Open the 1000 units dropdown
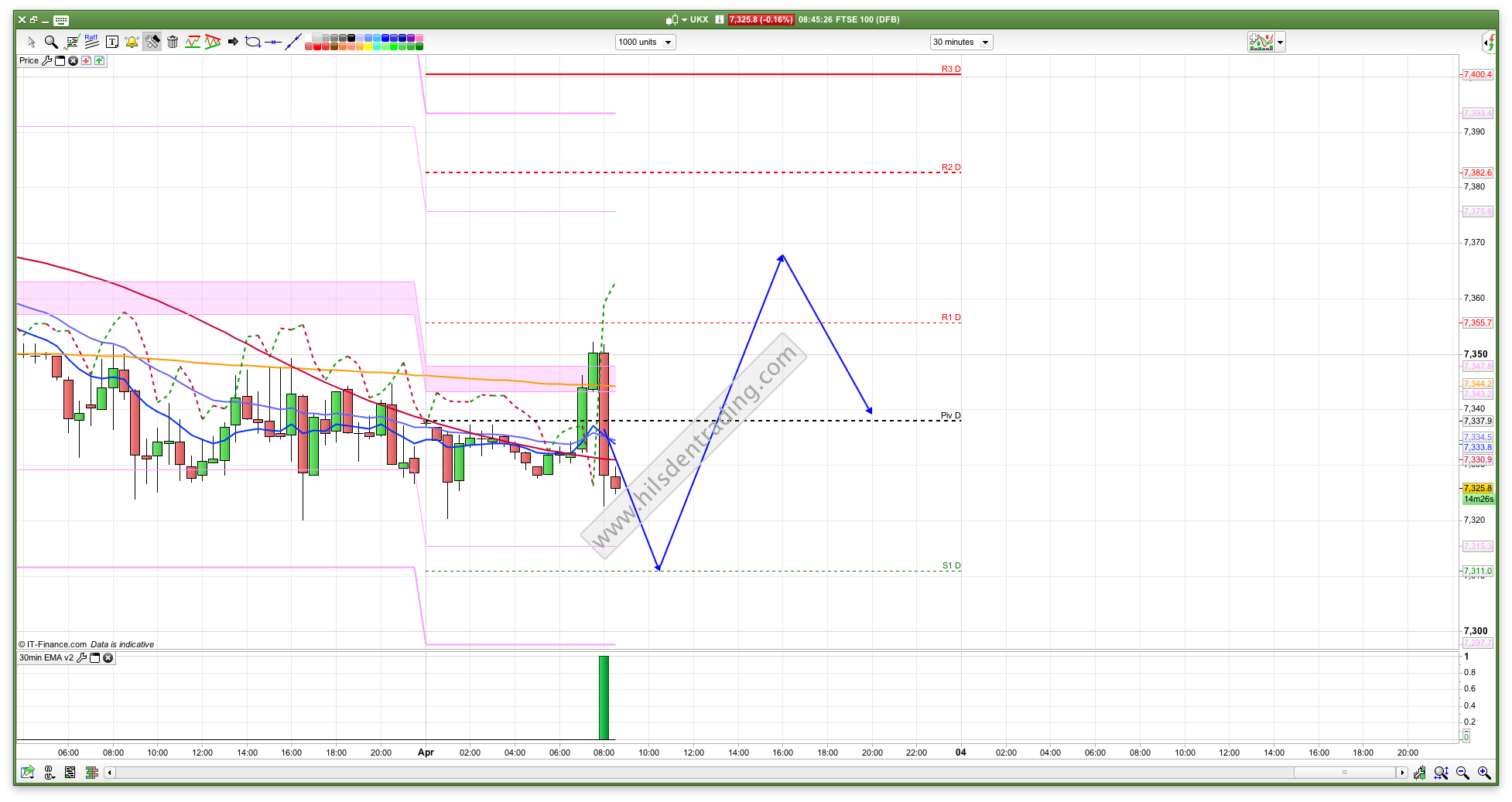The width and height of the screenshot is (1512, 802). coord(645,43)
